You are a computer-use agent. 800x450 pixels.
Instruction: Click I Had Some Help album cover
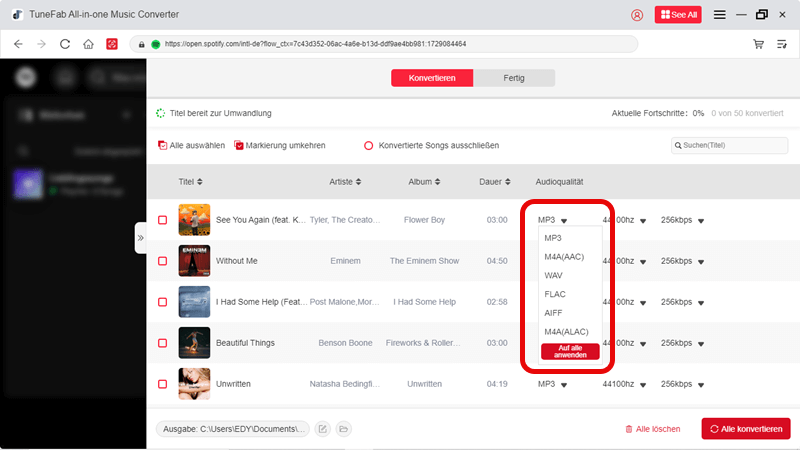(194, 302)
